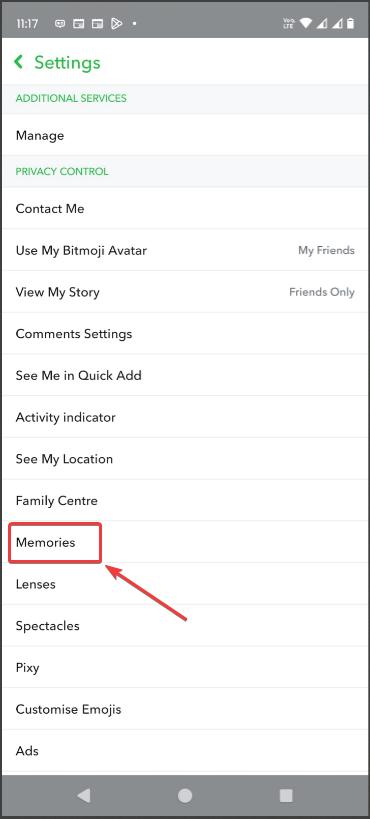This screenshot has height=819, width=370.
Task: Open Family Centre
Action: click(185, 500)
